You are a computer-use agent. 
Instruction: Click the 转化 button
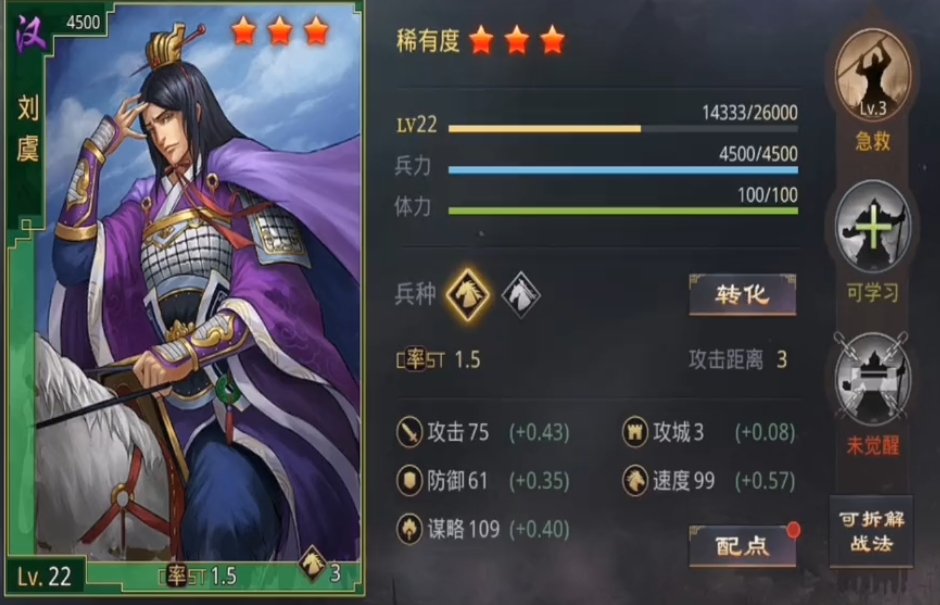(x=742, y=294)
